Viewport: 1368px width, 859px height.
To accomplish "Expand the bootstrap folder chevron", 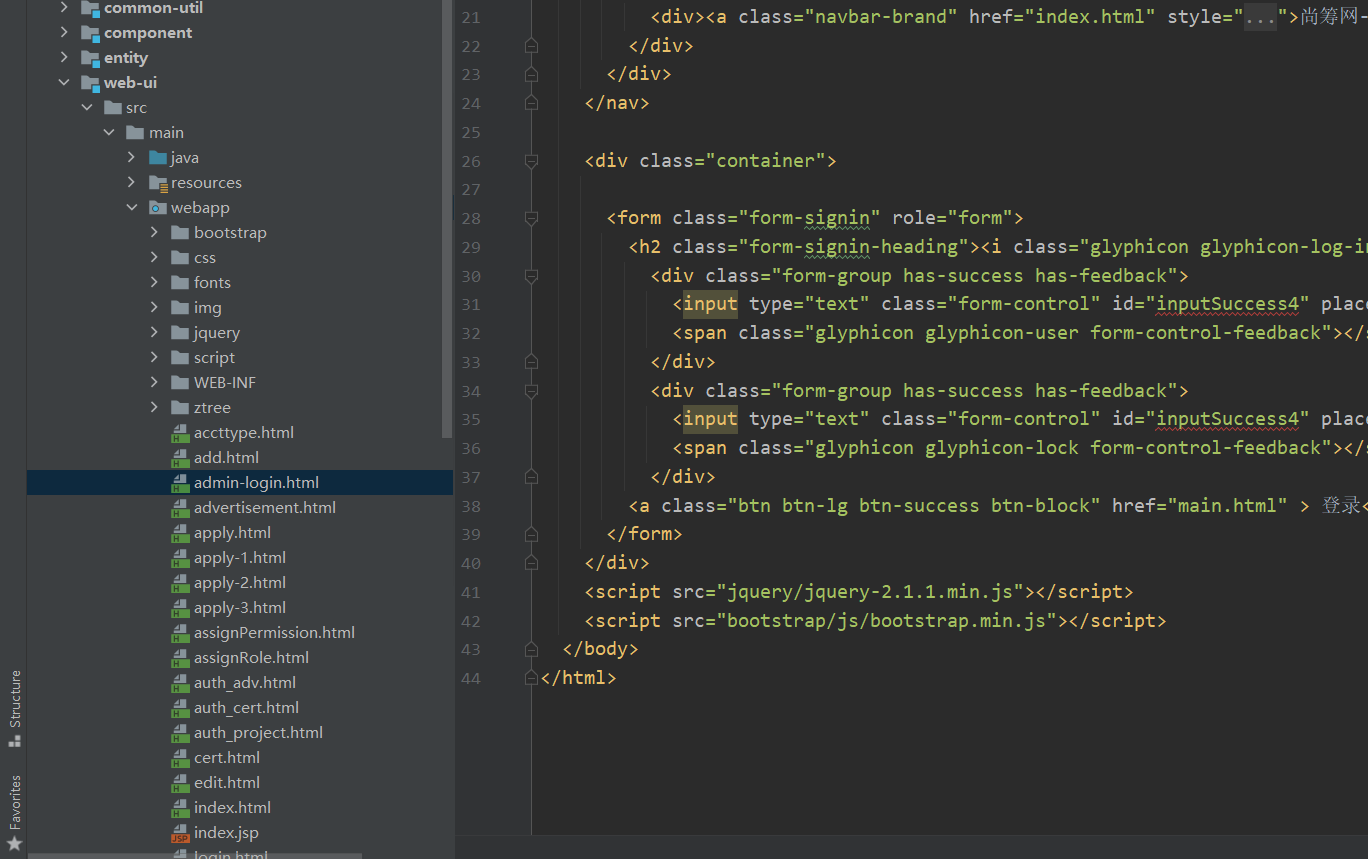I will click(x=154, y=233).
